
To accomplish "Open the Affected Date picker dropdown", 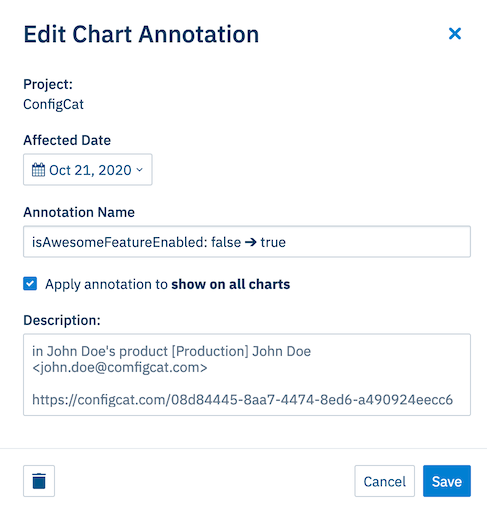I will point(88,169).
